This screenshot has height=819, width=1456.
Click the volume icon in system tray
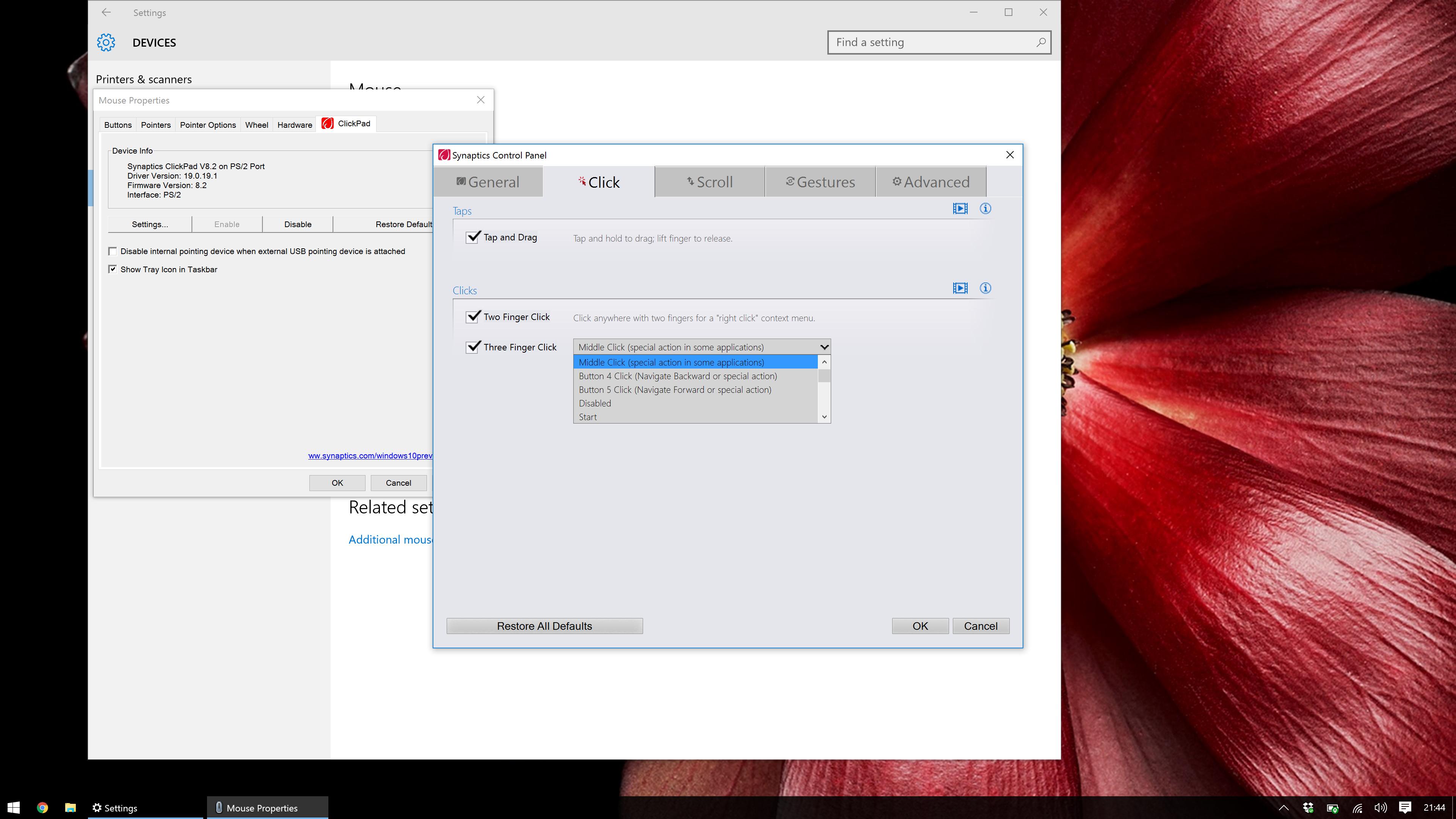point(1380,808)
